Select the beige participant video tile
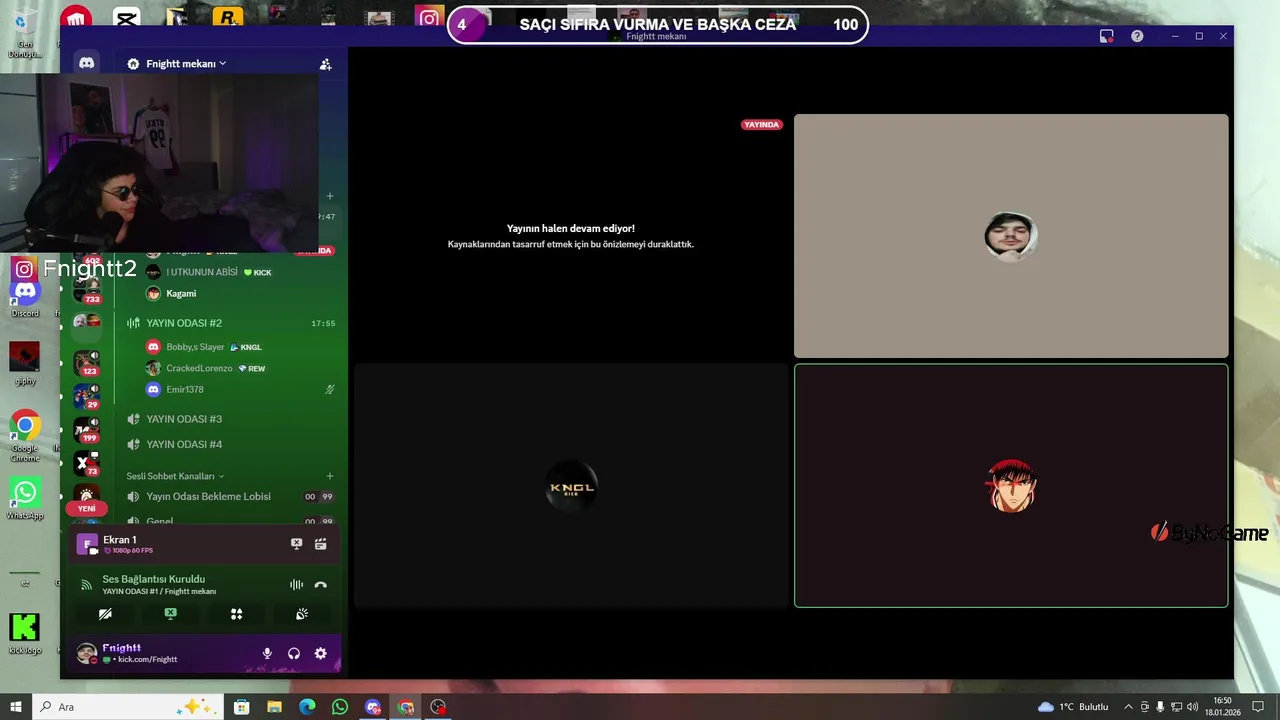 (x=1011, y=236)
